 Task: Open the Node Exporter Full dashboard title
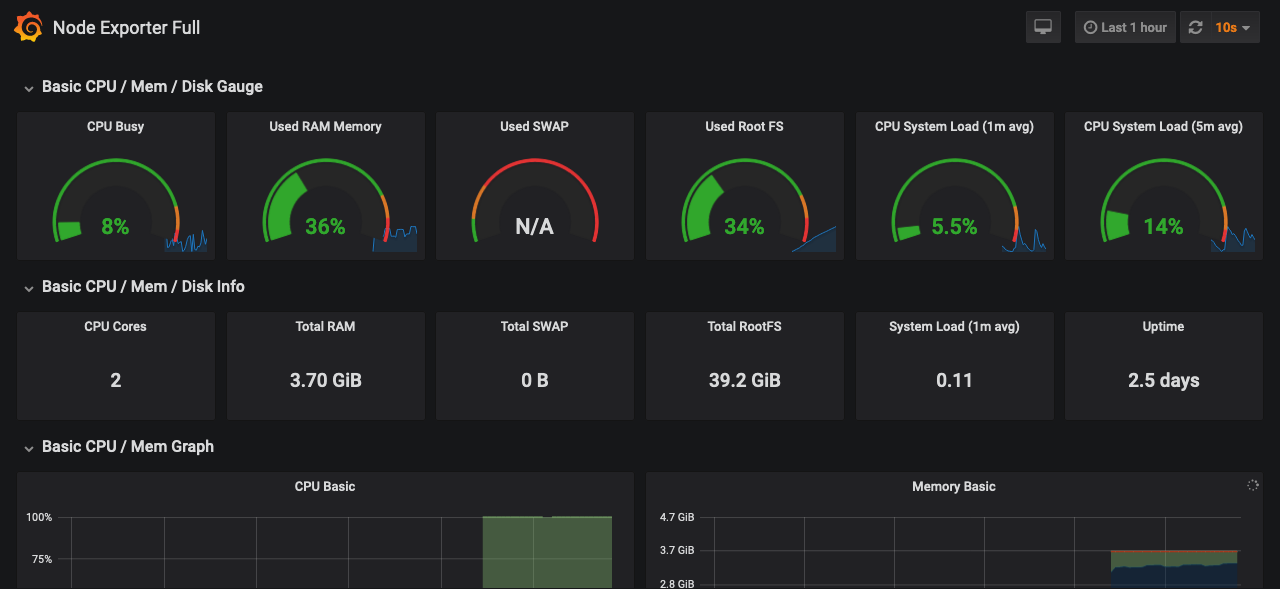pyautogui.click(x=127, y=28)
